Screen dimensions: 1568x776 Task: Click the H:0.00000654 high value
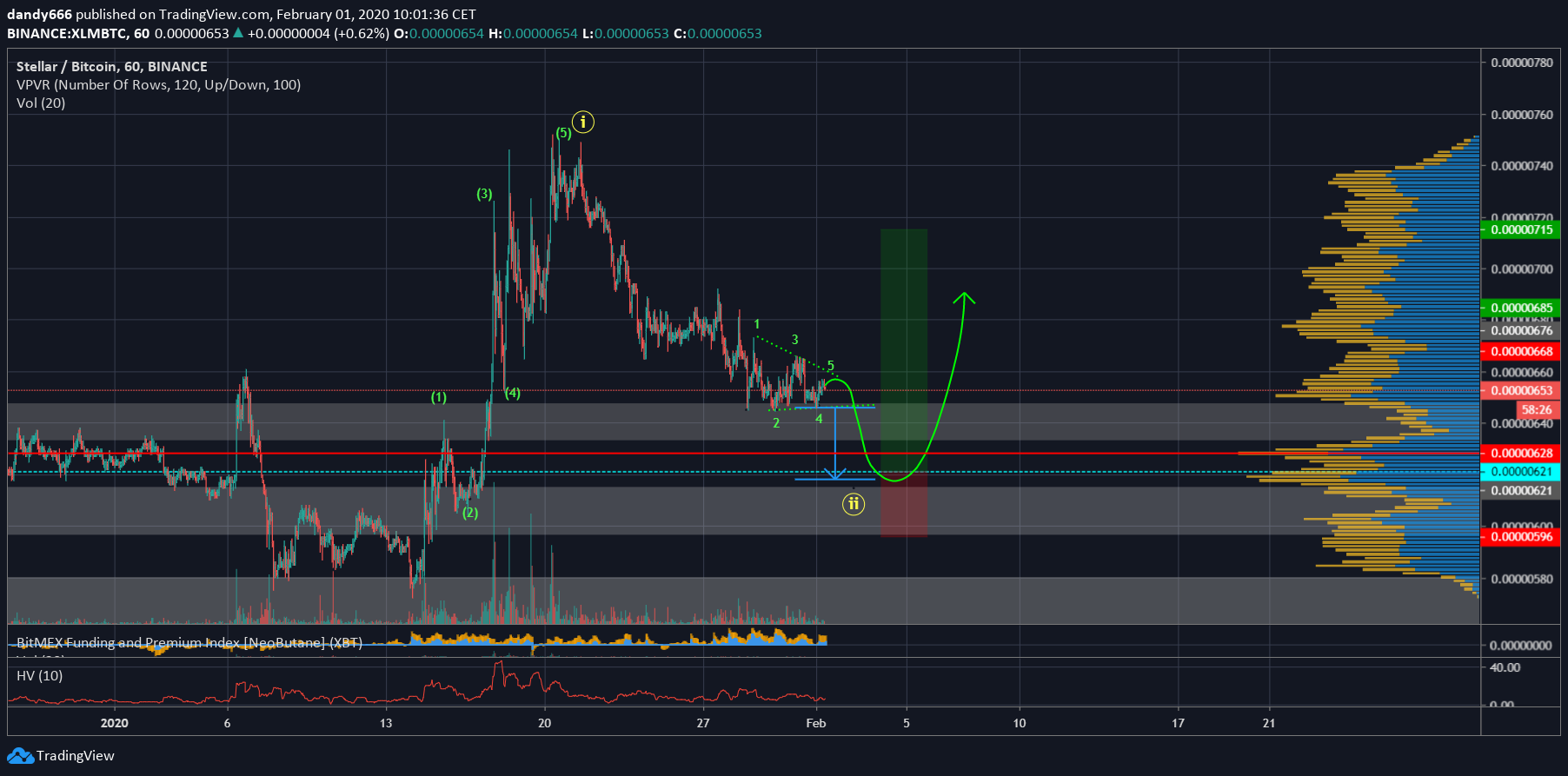pyautogui.click(x=534, y=33)
